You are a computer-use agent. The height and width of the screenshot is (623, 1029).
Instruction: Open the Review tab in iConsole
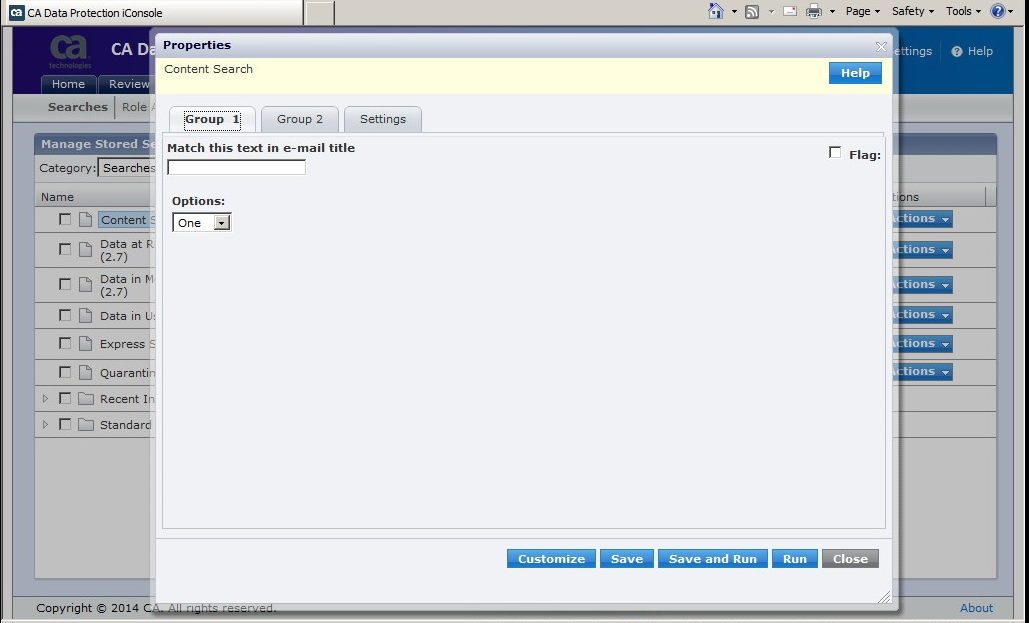126,84
